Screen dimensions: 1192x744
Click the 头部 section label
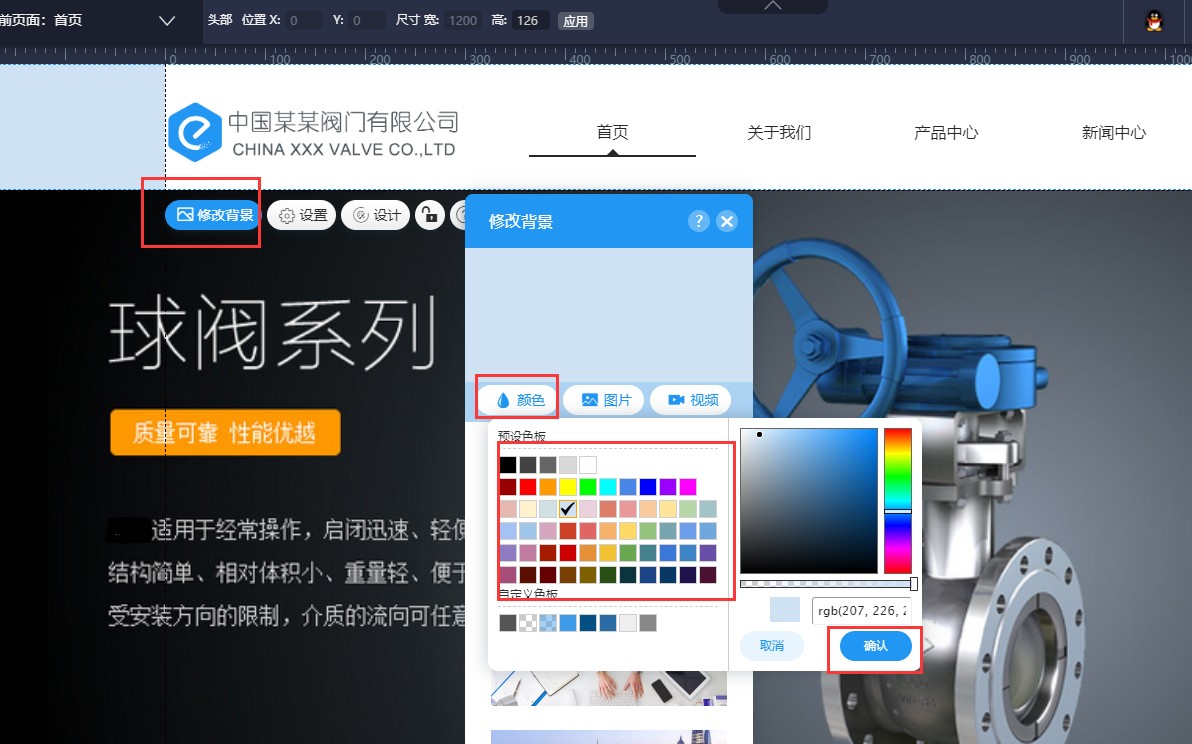pyautogui.click(x=220, y=20)
